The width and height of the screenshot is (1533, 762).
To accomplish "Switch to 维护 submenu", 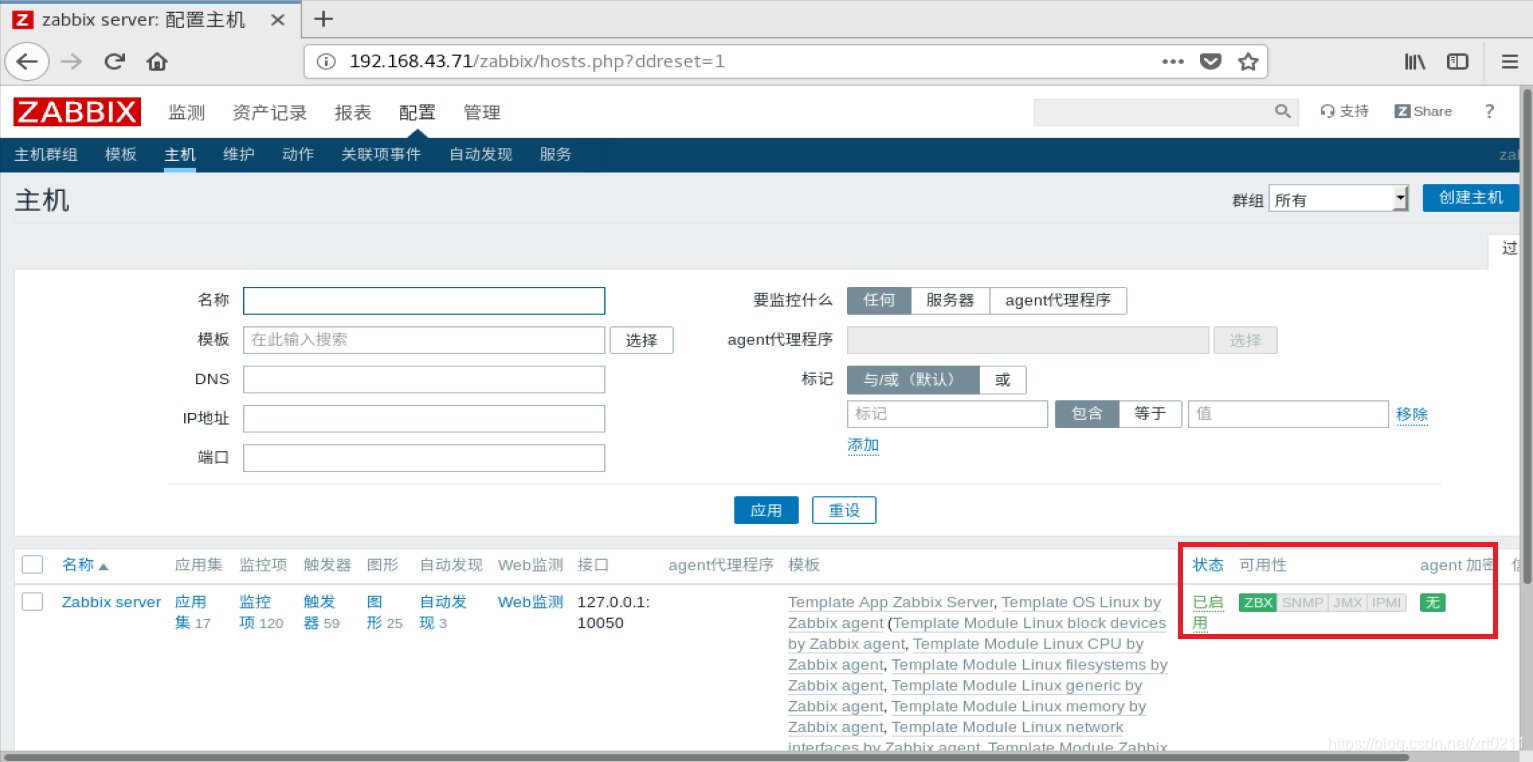I will [239, 154].
